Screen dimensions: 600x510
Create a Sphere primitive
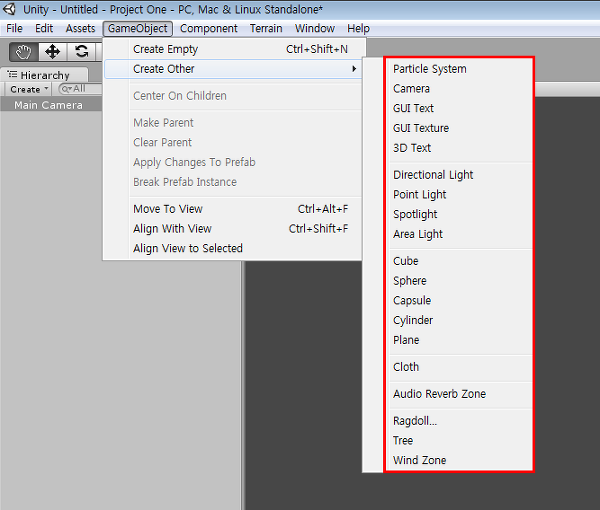click(x=458, y=281)
